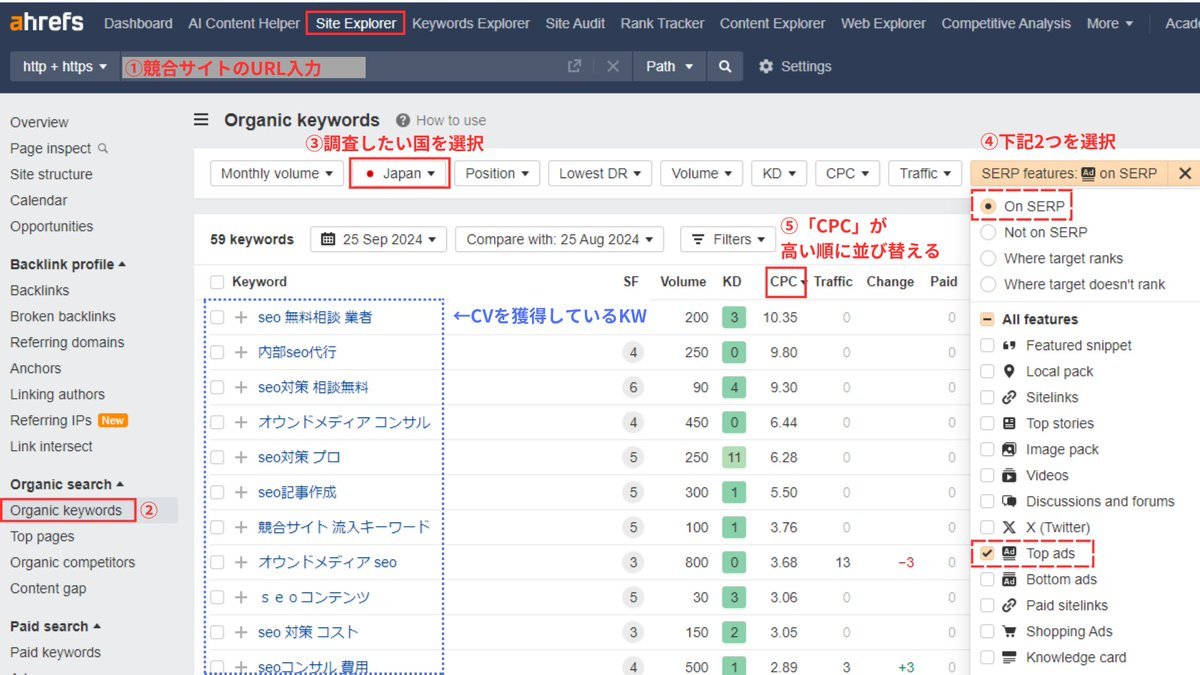The height and width of the screenshot is (675, 1200).
Task: Open the KD filter dropdown
Action: (779, 173)
